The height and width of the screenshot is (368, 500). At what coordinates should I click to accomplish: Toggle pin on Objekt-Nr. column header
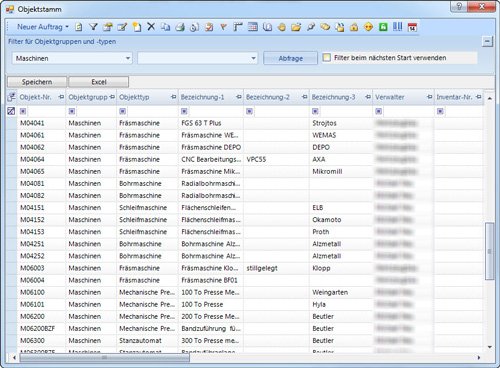click(61, 97)
